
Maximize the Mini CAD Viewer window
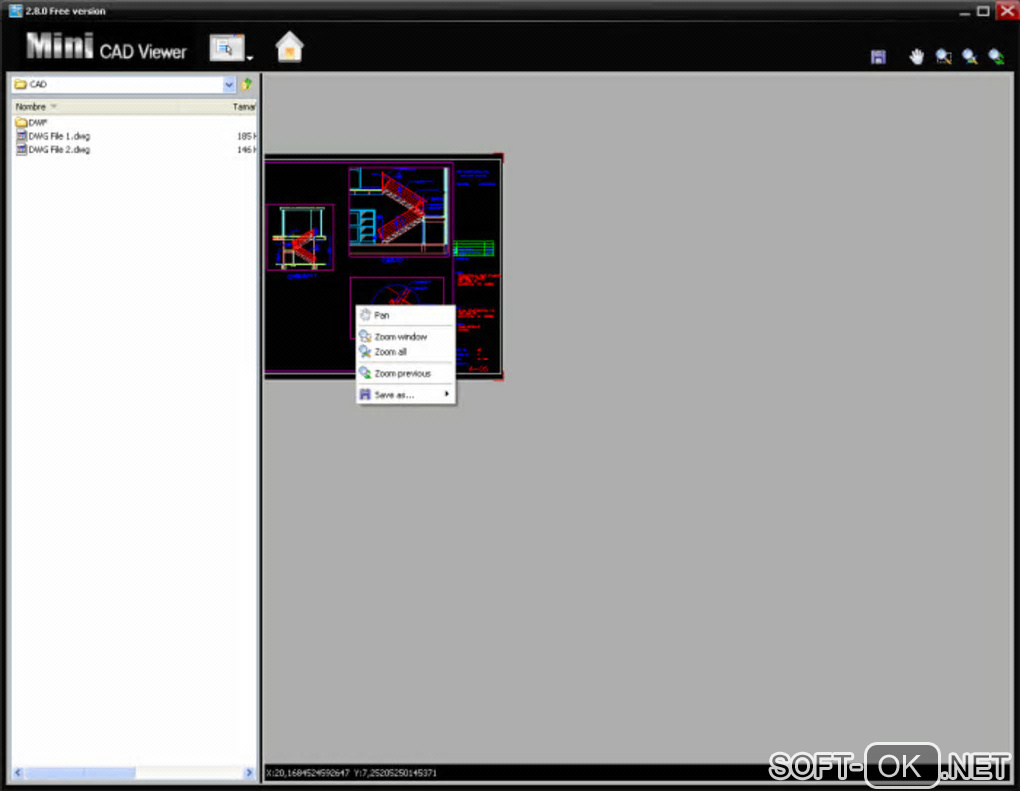pos(984,11)
